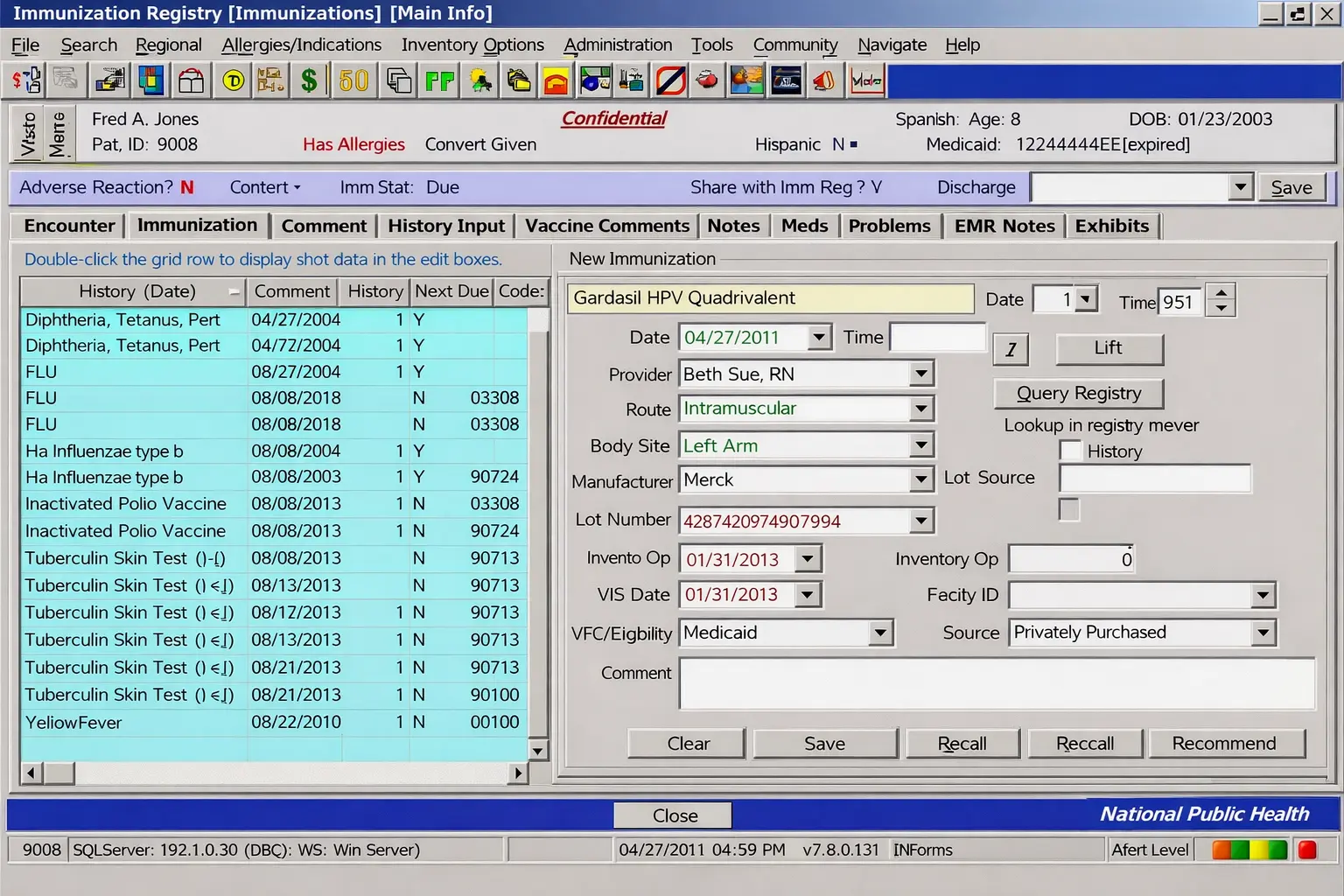Click the speaker announcement toolbar icon

click(x=823, y=80)
